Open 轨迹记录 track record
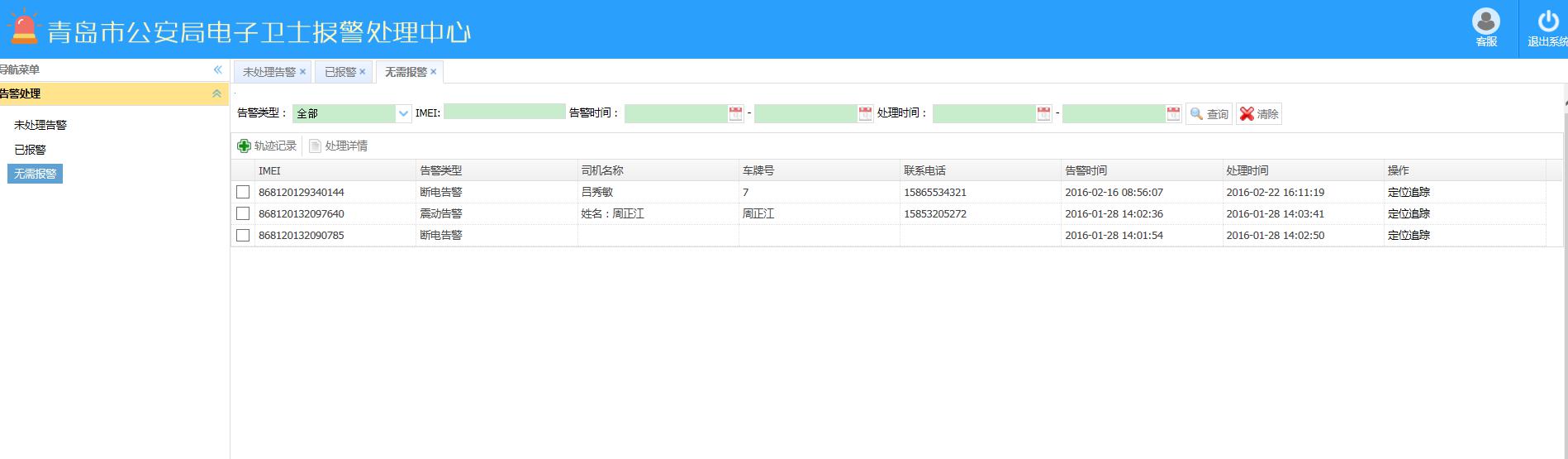Image resolution: width=1568 pixels, height=459 pixels. [267, 146]
